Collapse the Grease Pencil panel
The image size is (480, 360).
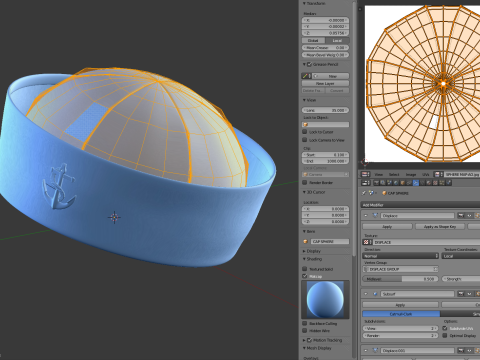coord(304,64)
